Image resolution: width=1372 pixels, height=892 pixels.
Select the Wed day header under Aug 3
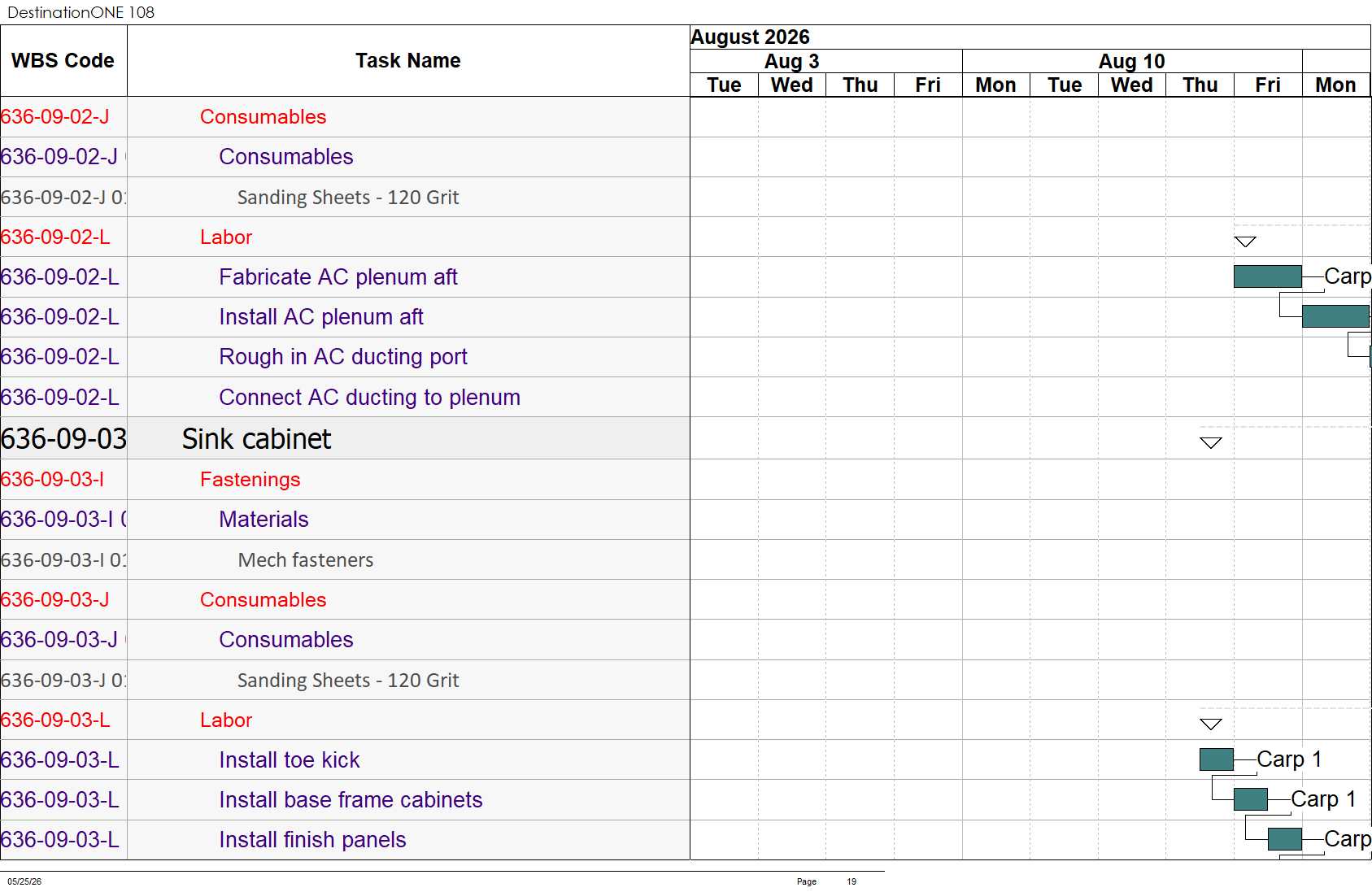(x=792, y=85)
